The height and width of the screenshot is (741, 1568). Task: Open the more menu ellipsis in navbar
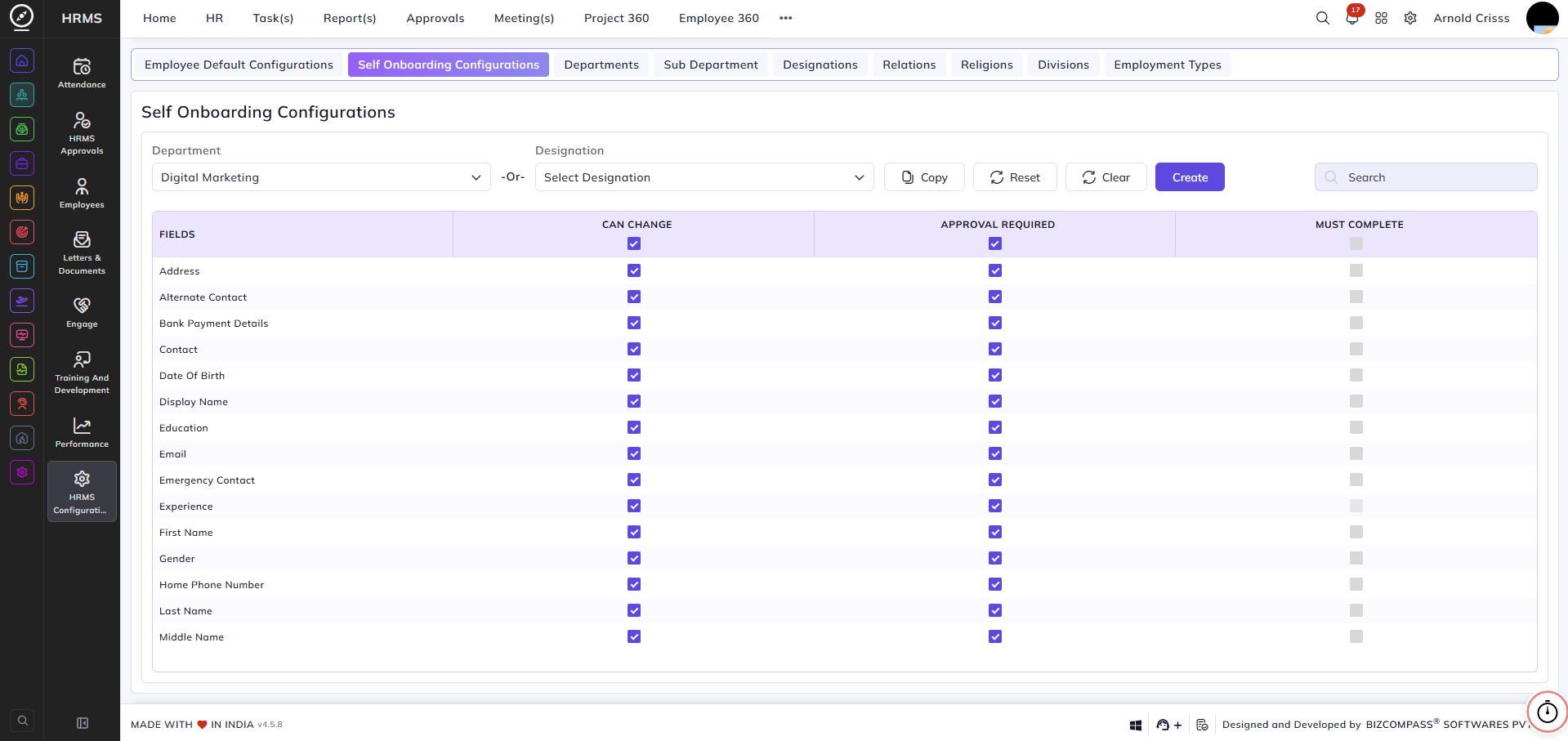coord(786,18)
